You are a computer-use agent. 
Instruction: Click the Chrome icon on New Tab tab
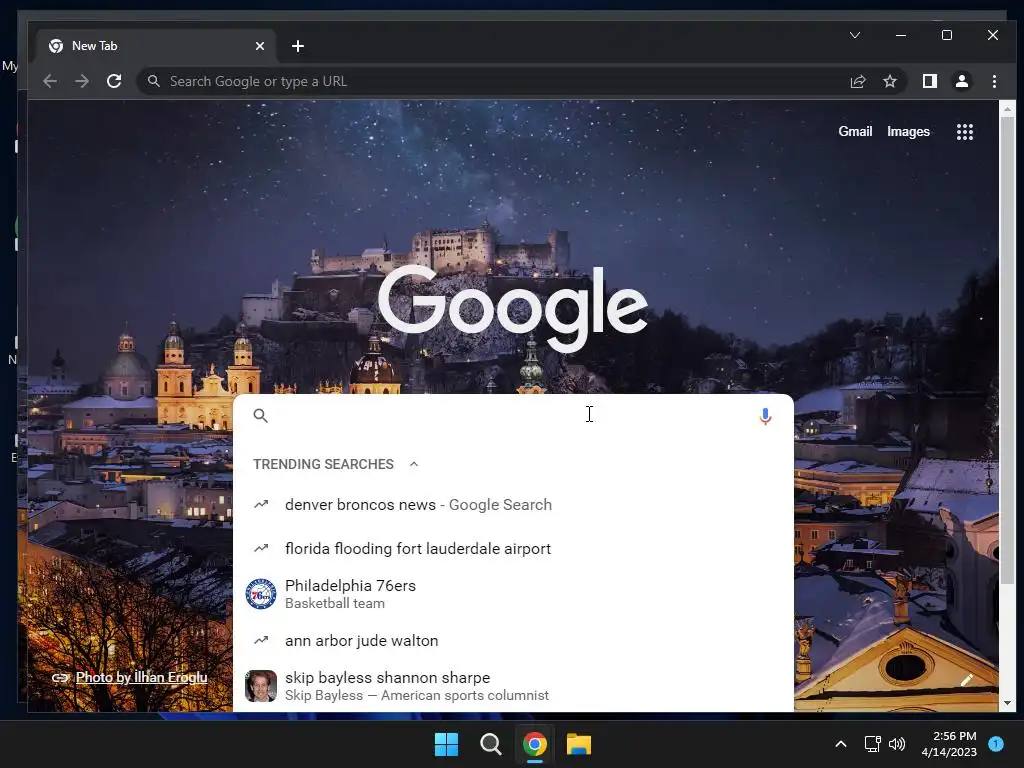click(x=56, y=46)
